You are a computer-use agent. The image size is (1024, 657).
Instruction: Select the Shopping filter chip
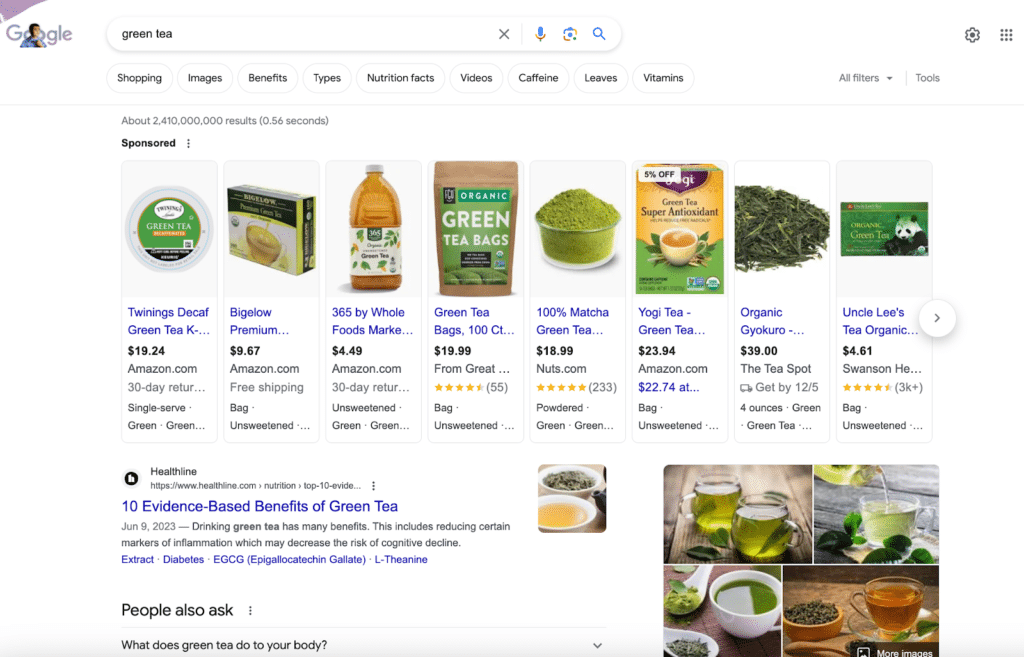click(x=139, y=78)
